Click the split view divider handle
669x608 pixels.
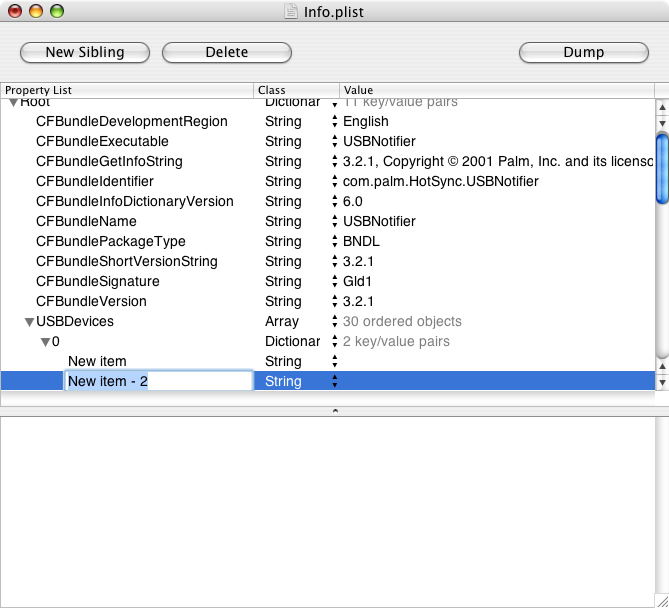(335, 411)
